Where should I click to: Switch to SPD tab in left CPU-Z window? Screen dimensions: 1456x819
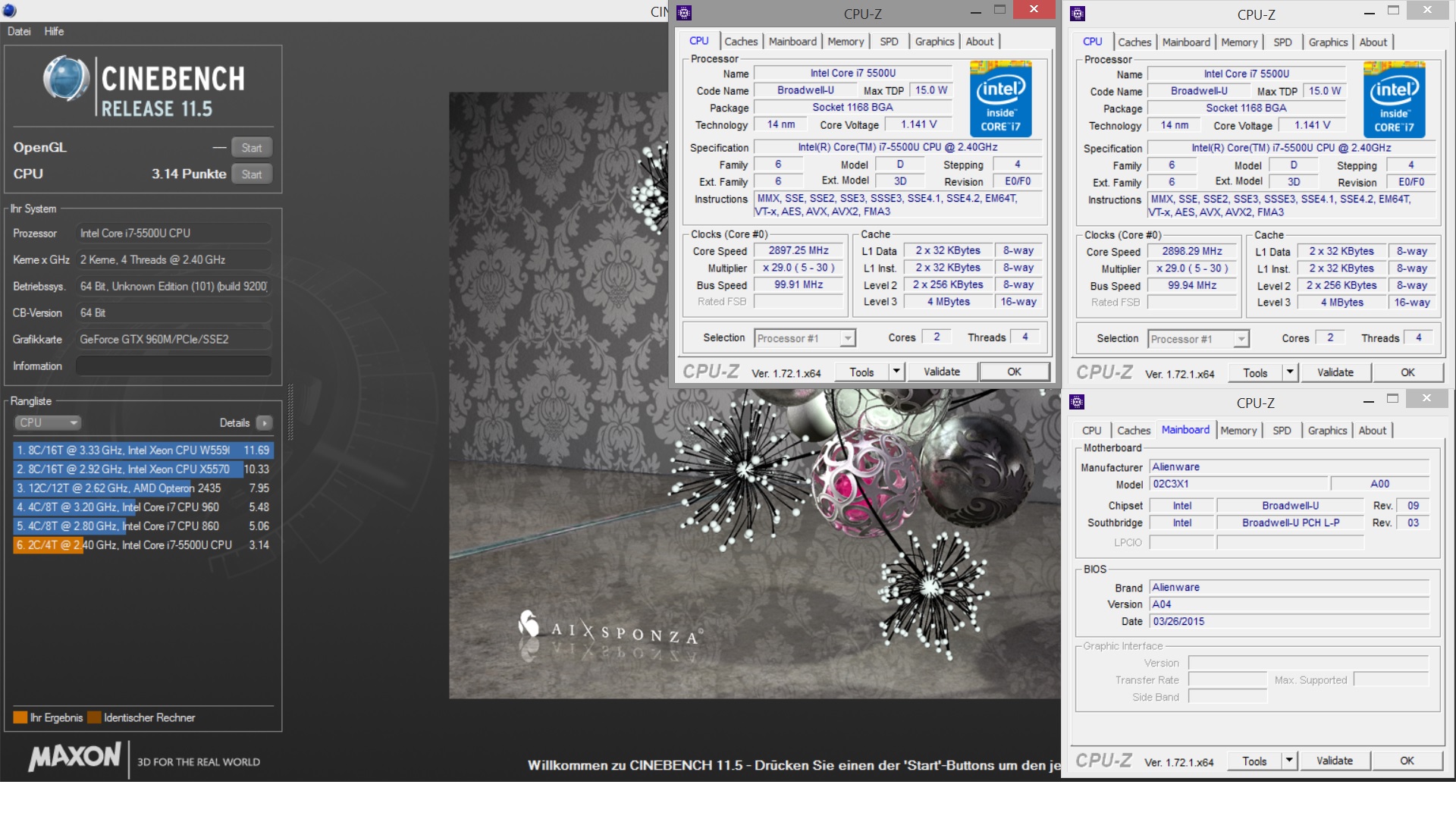(889, 42)
